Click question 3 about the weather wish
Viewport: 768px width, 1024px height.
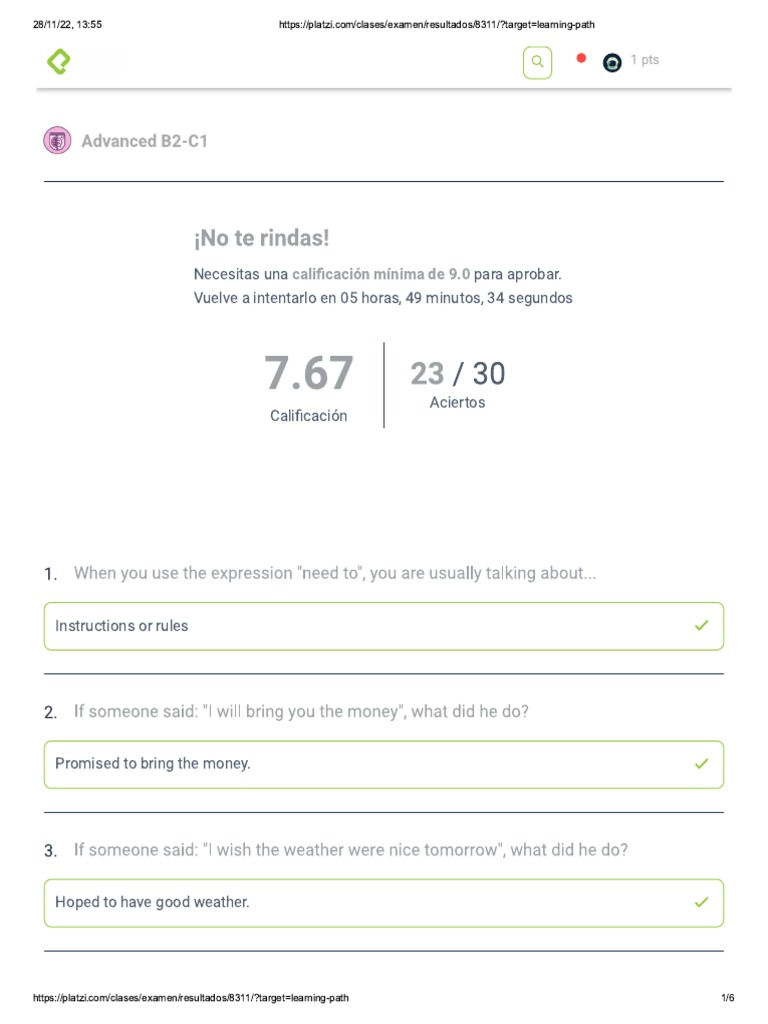tap(351, 850)
